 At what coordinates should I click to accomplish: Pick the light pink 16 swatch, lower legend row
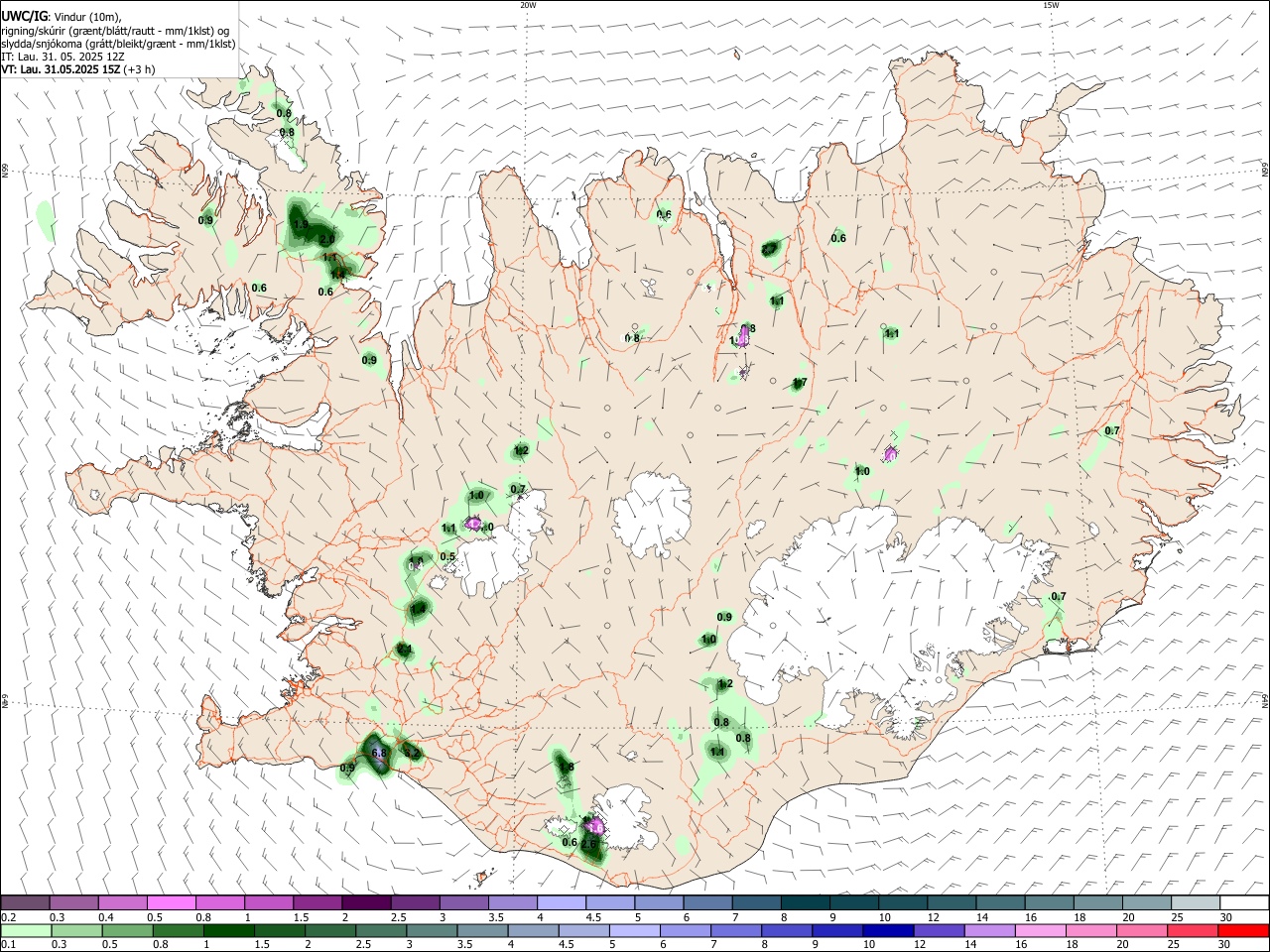[1040, 931]
